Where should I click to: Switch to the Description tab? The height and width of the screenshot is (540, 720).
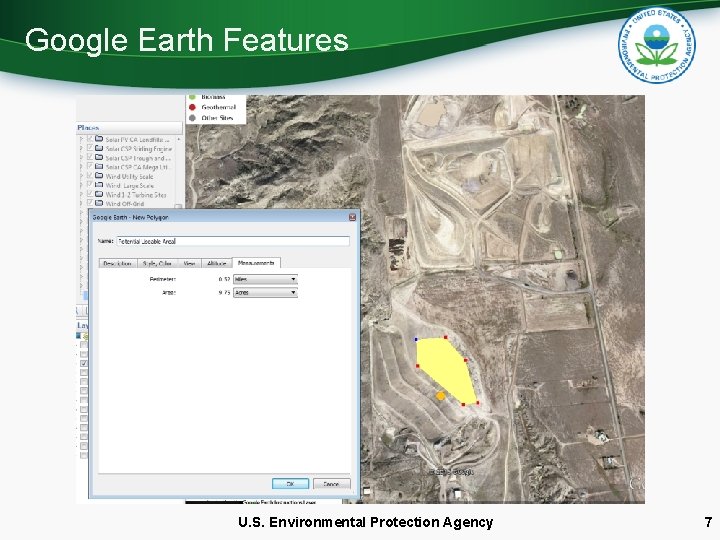point(118,263)
